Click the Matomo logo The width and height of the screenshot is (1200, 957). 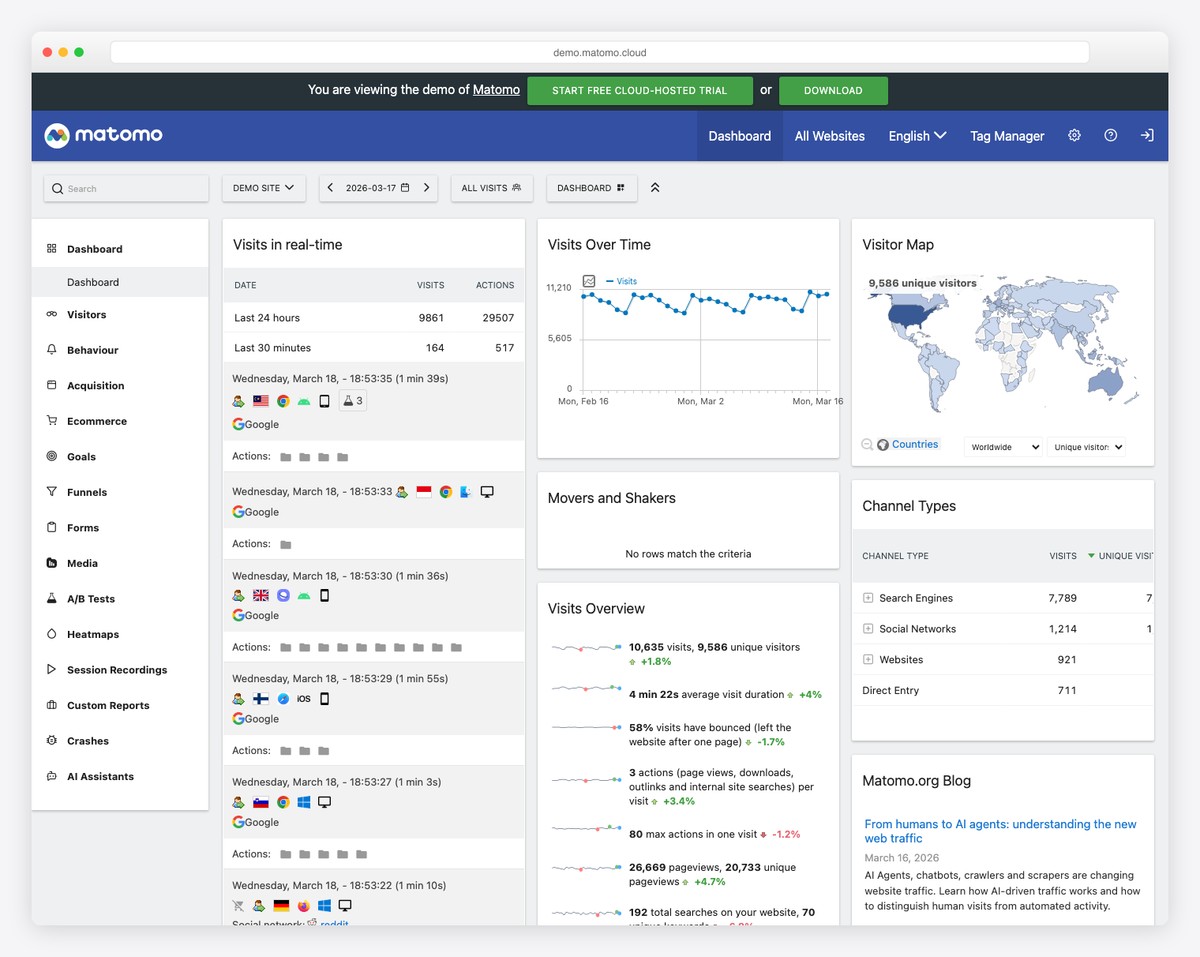tap(102, 134)
